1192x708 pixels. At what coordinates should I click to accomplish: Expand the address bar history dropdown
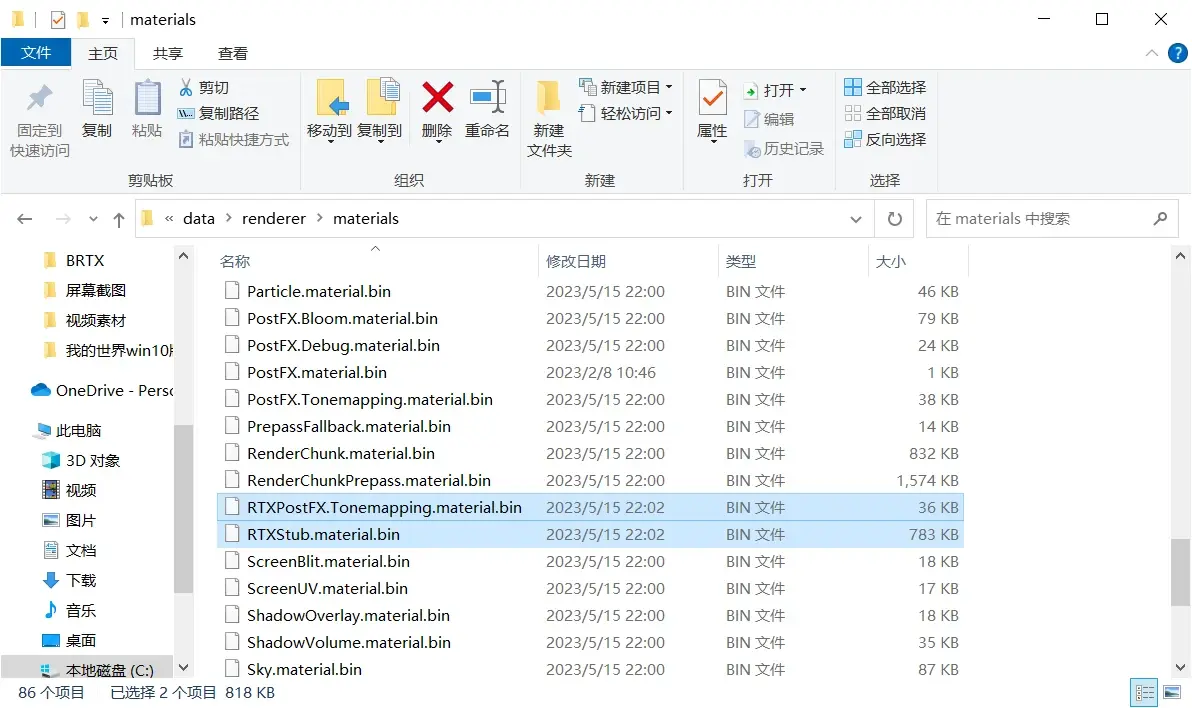point(856,219)
